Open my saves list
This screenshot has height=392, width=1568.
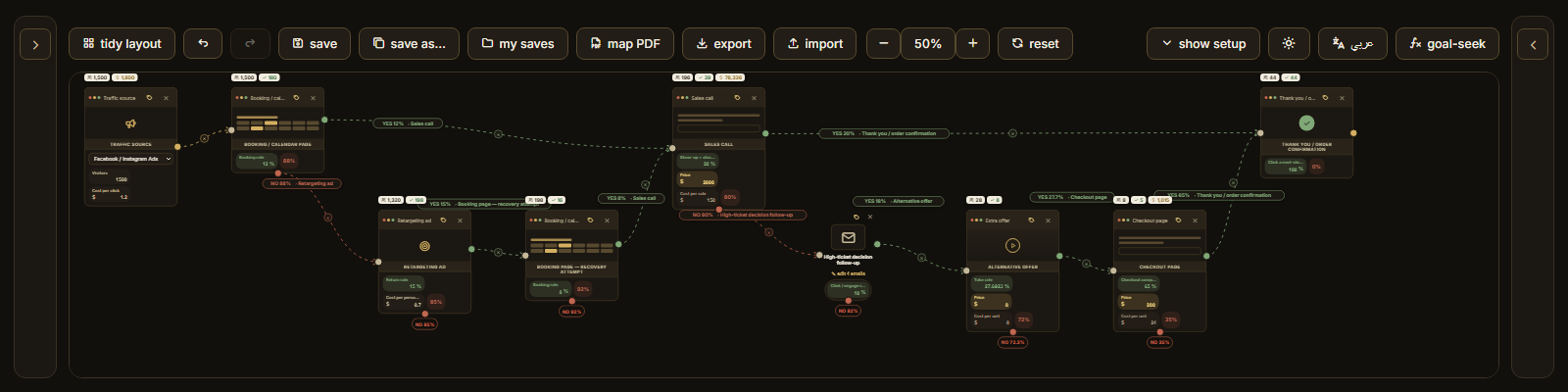(x=517, y=43)
